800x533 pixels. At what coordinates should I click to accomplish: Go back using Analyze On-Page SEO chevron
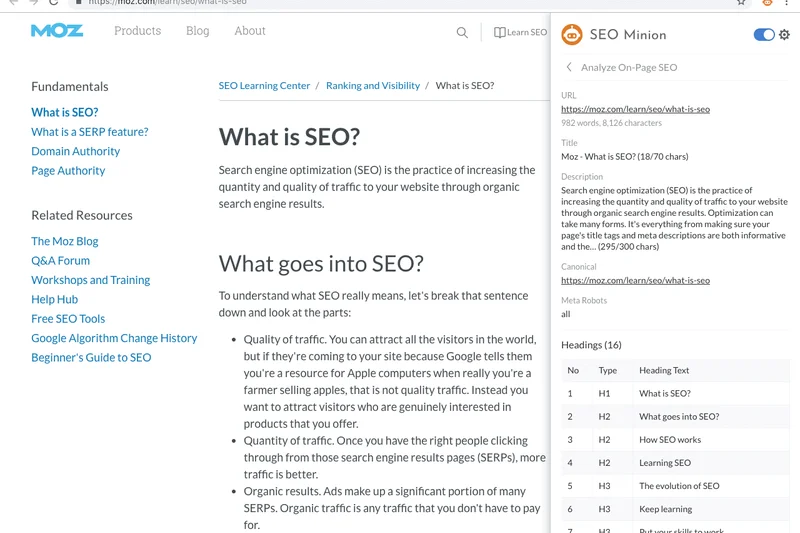pyautogui.click(x=569, y=67)
